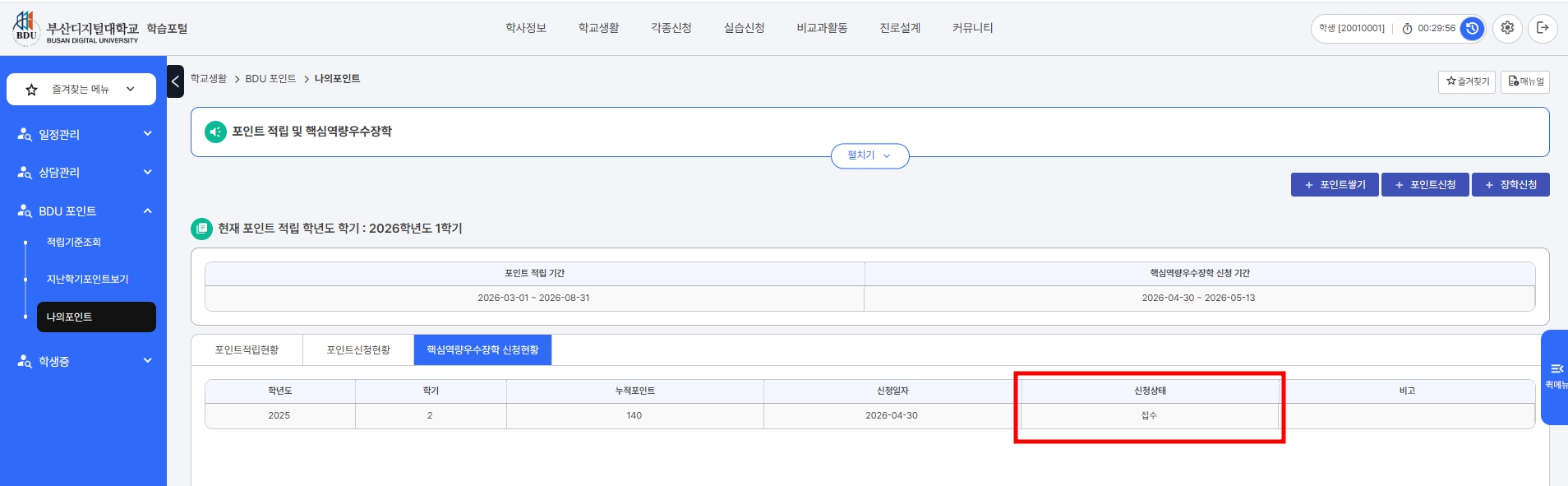The image size is (1568, 486).
Task: Switch to 포인트신청현황 tab
Action: point(358,350)
